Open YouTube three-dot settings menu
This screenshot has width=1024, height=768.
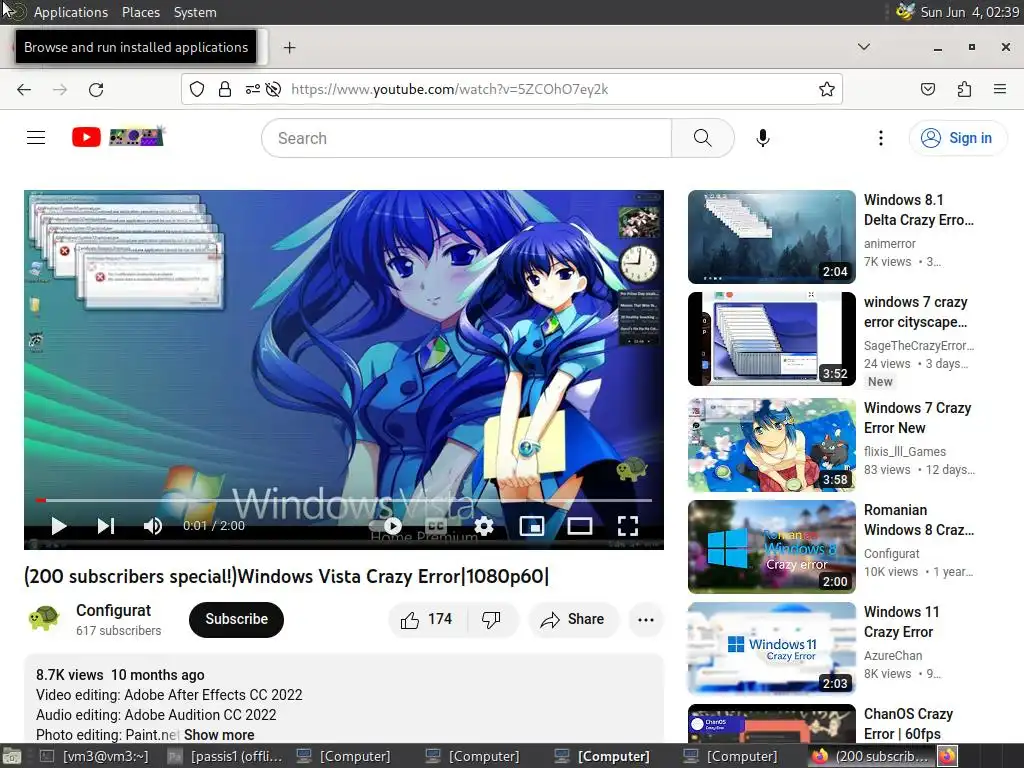point(881,138)
